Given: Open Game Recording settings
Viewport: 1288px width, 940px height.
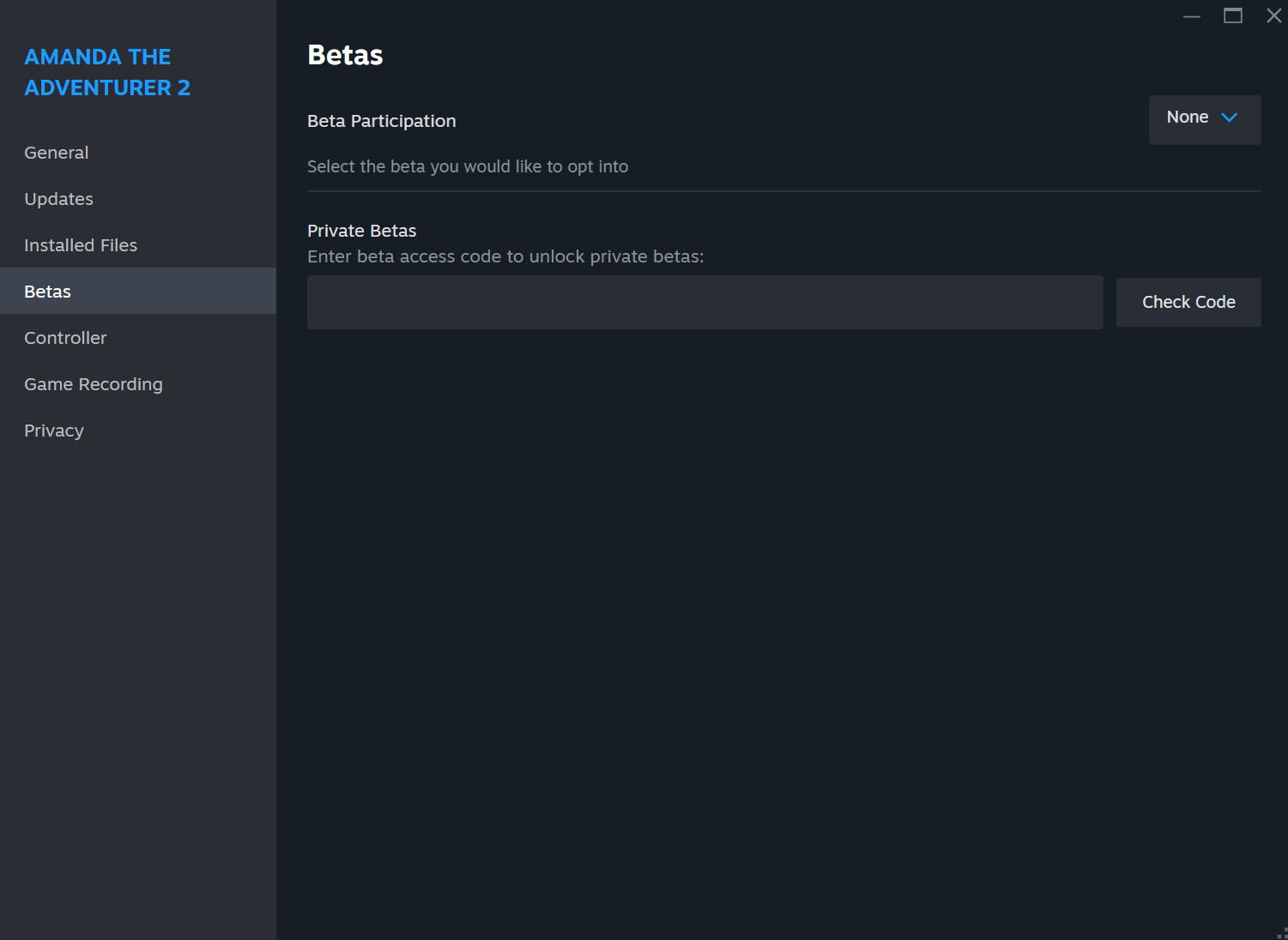Looking at the screenshot, I should (x=137, y=384).
